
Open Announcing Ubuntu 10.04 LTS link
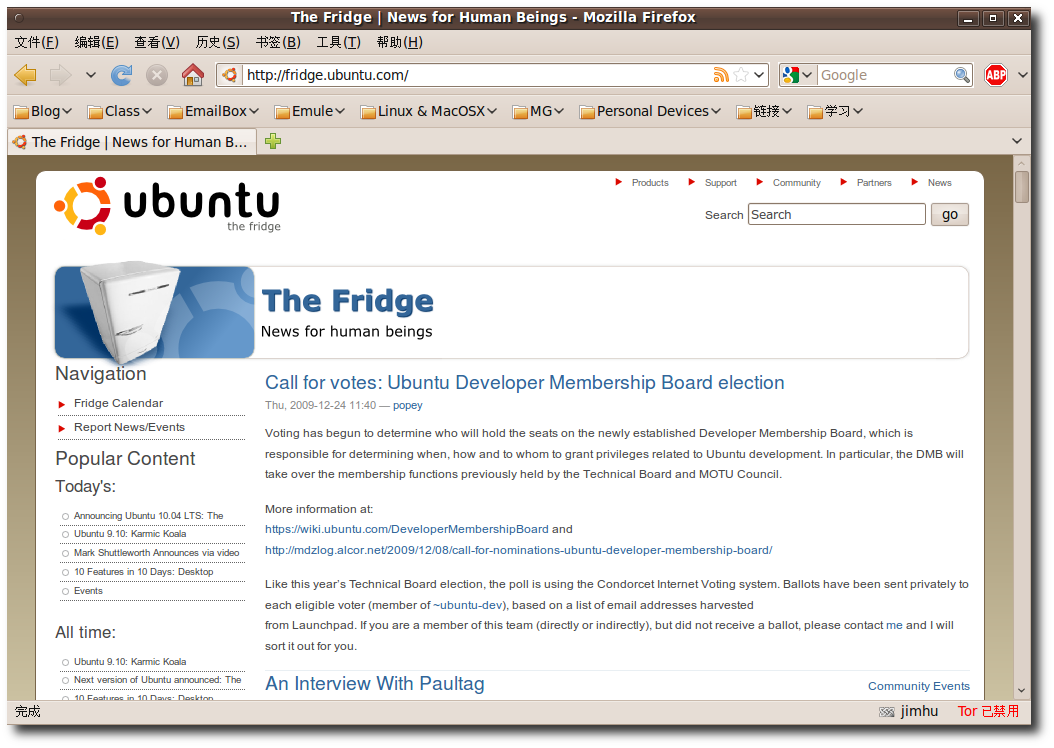[149, 516]
